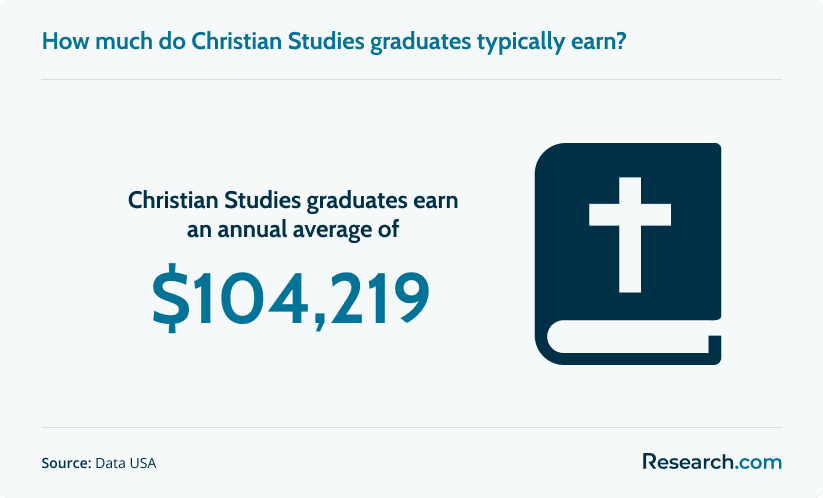This screenshot has width=823, height=498.
Task: Click the horizontal divider above the source
Action: tap(412, 427)
